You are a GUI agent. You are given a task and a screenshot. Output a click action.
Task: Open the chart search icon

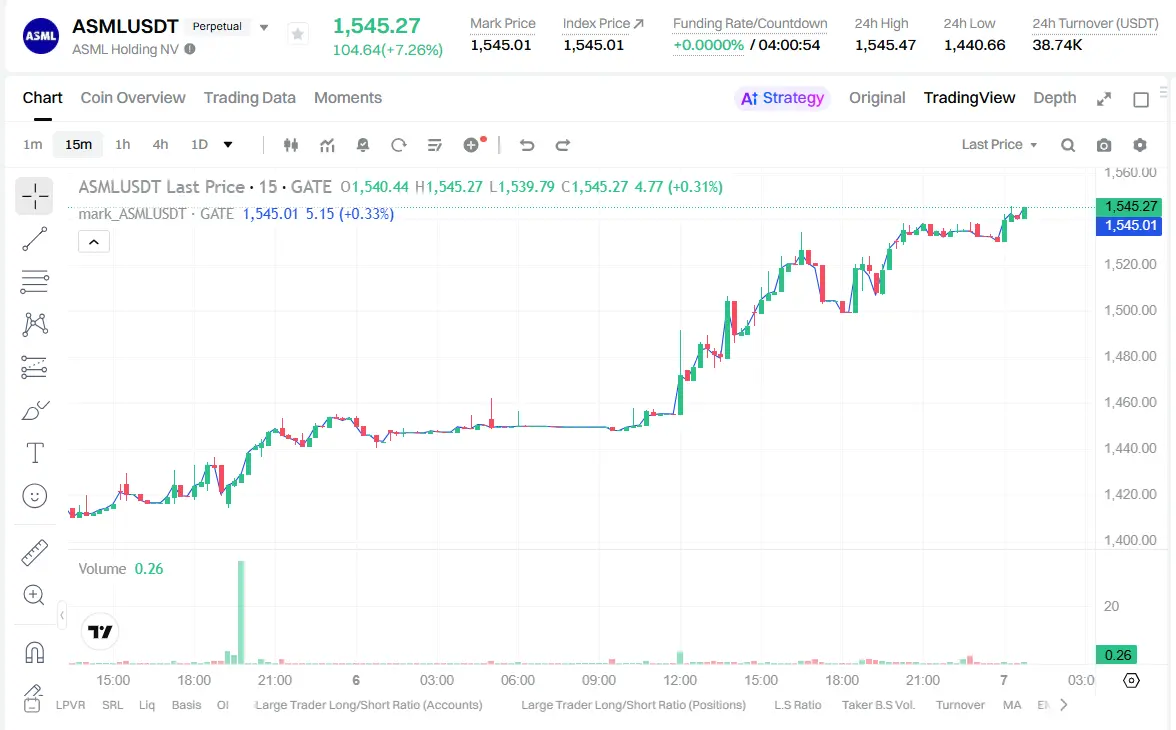[x=1068, y=145]
